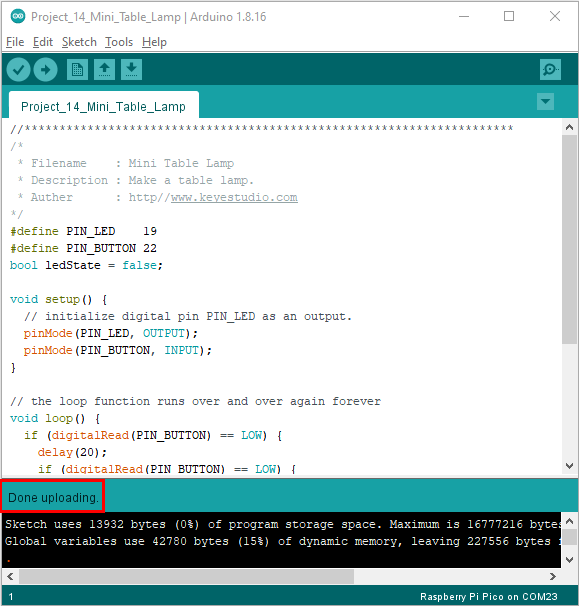Select the Project_14_Mini_Table_Lamp tab

[x=104, y=106]
